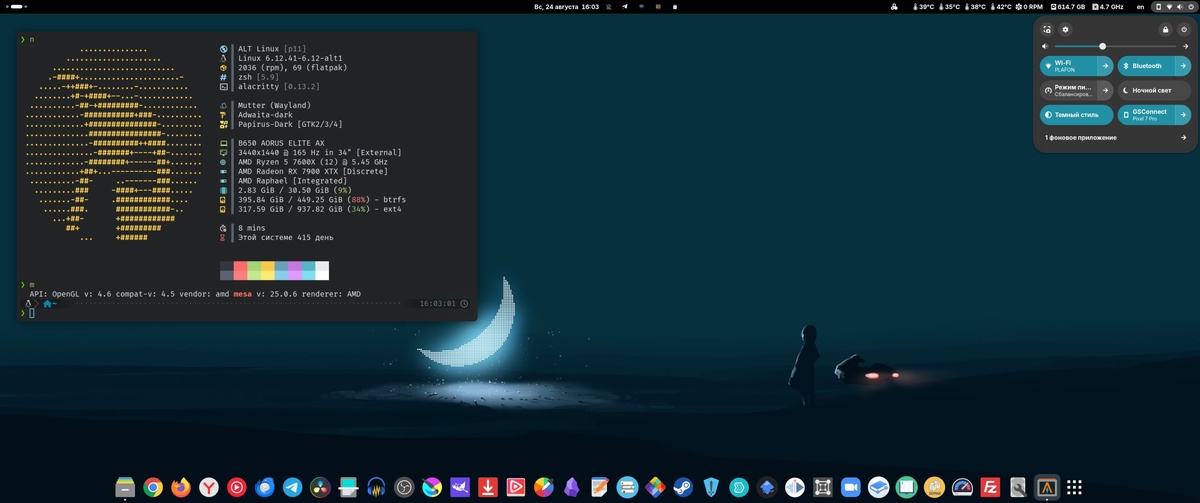The width and height of the screenshot is (1200, 503).
Task: Launch Audacious headphones icon in the dock
Action: click(377, 487)
